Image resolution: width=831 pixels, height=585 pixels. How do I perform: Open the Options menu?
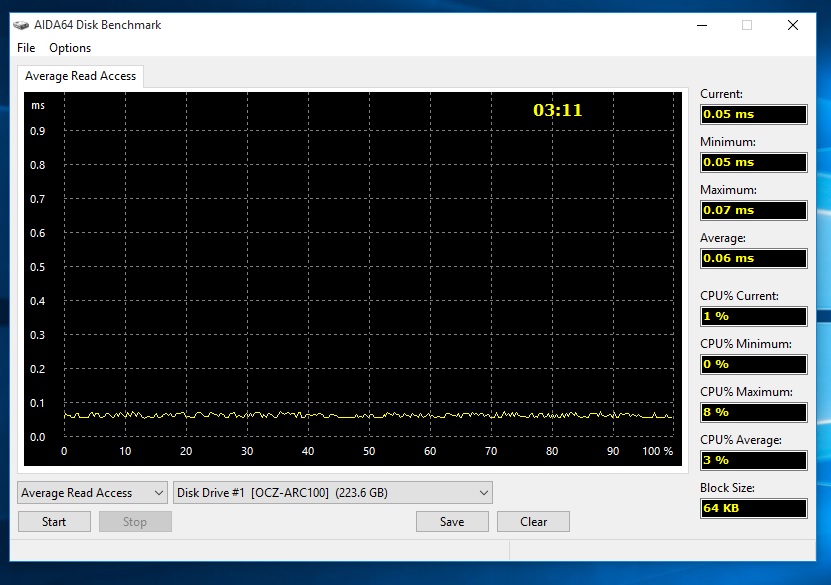click(69, 47)
